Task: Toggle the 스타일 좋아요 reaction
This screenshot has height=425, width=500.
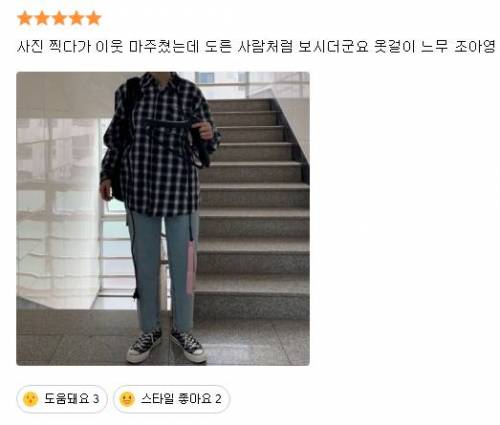Action: tap(172, 399)
